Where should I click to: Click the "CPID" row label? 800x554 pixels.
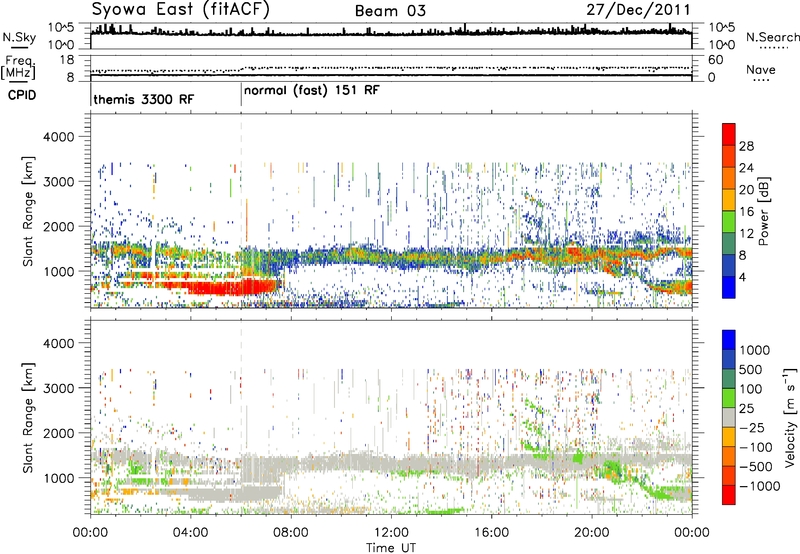(22, 95)
